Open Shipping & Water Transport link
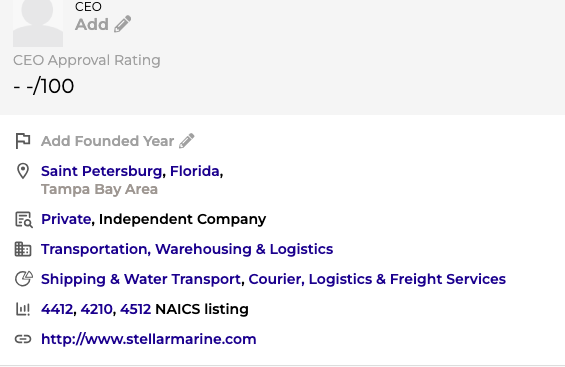 141,279
